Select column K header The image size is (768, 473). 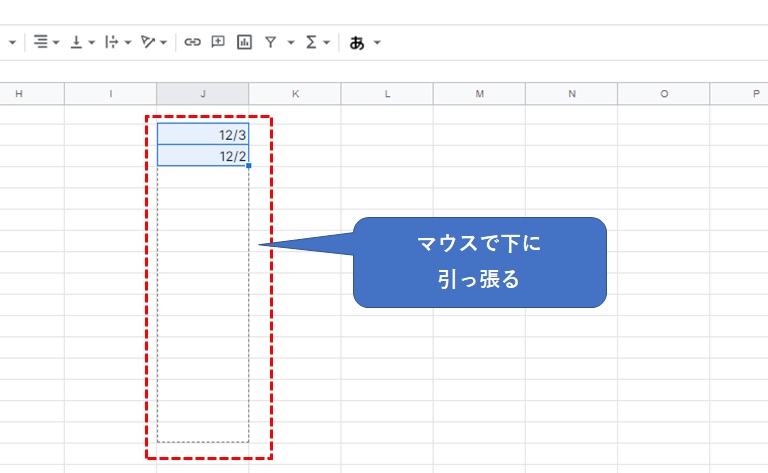point(295,94)
